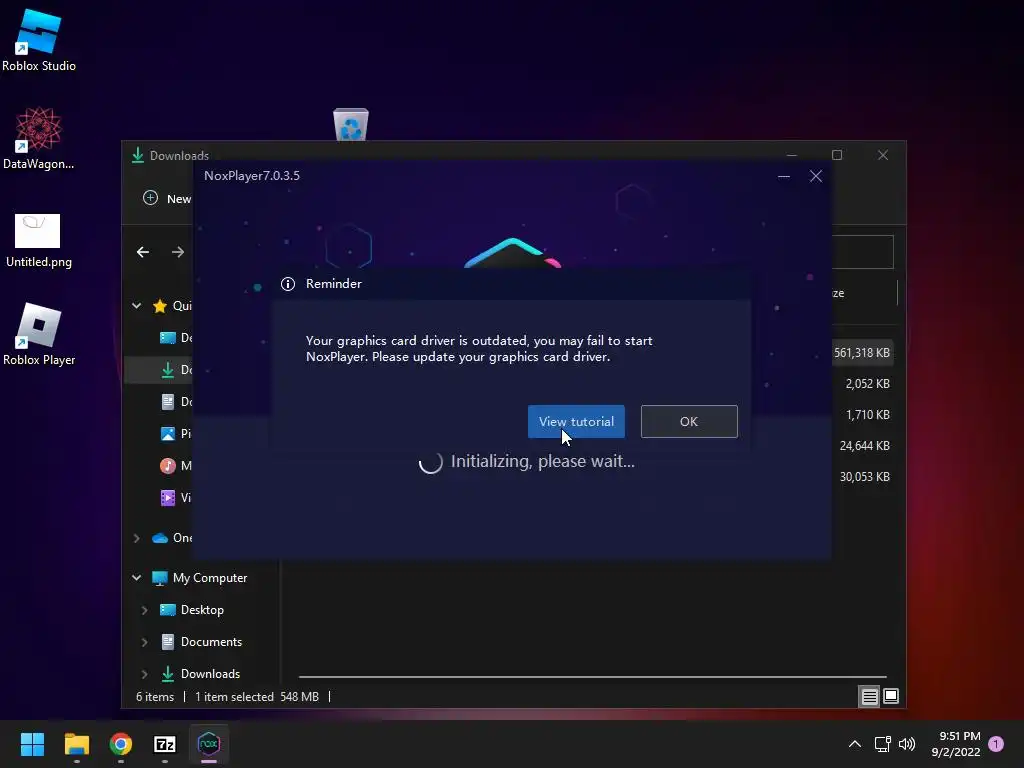The image size is (1024, 768).
Task: Click the New button in Downloads window
Action: point(167,199)
